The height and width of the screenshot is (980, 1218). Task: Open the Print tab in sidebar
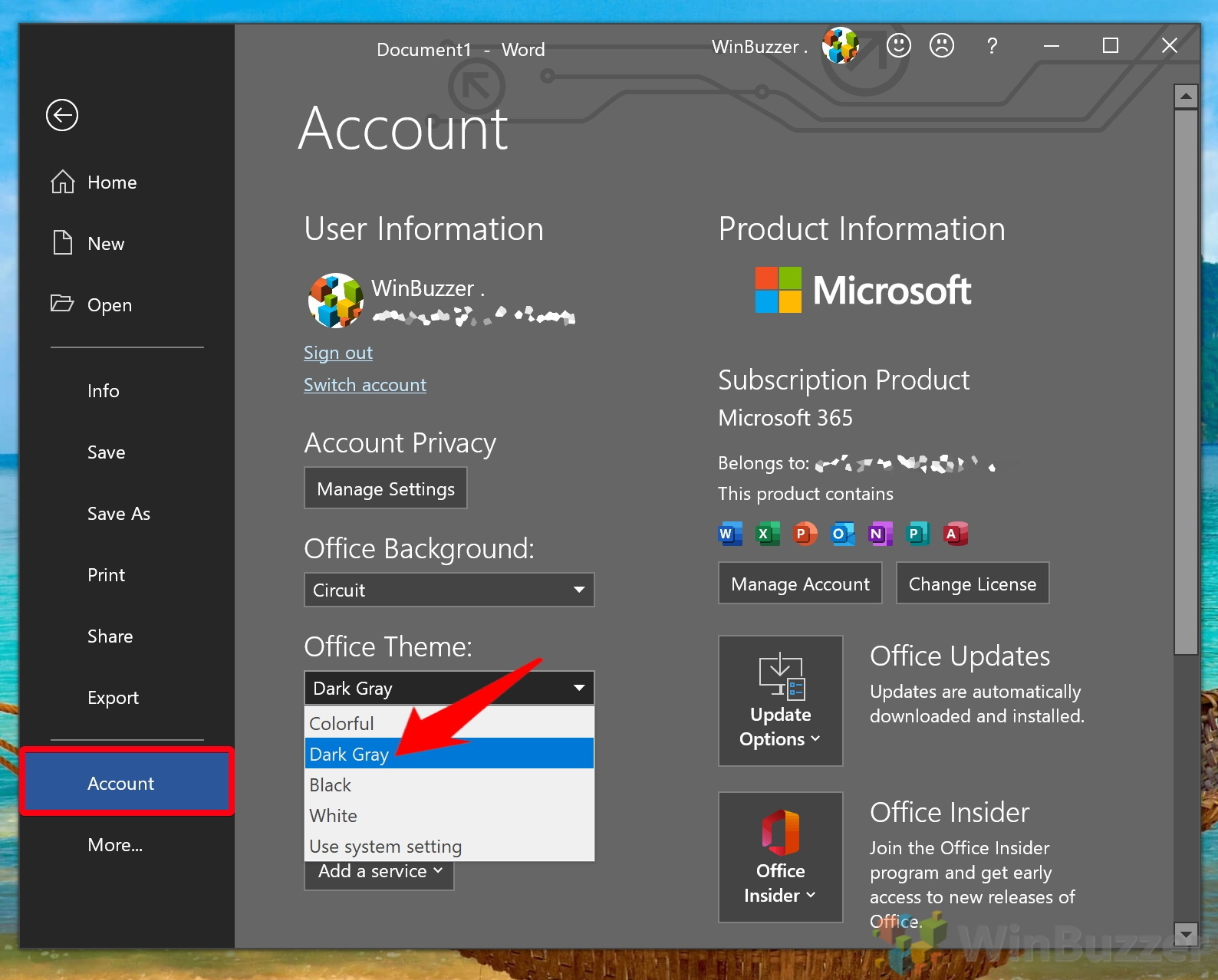coord(127,575)
